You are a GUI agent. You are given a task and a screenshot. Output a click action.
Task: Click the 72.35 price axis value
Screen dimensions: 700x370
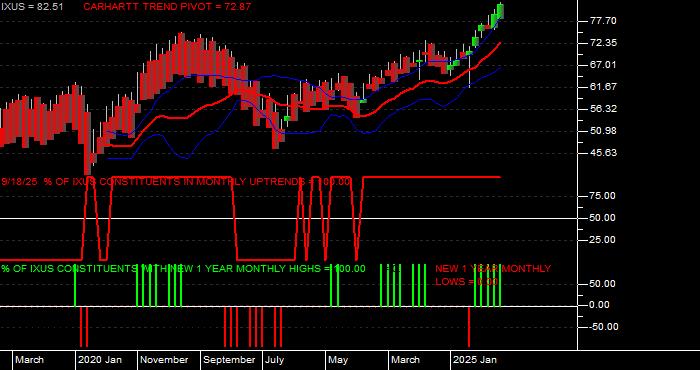[604, 43]
